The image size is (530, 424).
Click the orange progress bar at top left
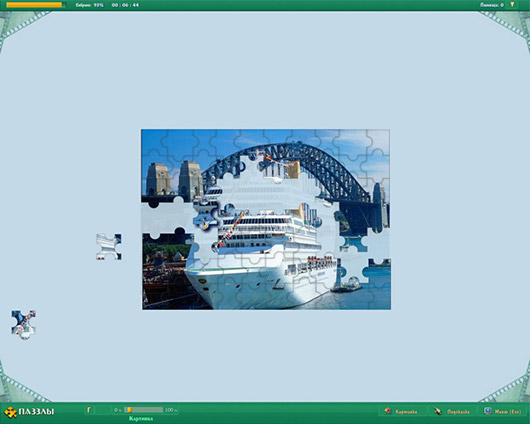[36, 5]
